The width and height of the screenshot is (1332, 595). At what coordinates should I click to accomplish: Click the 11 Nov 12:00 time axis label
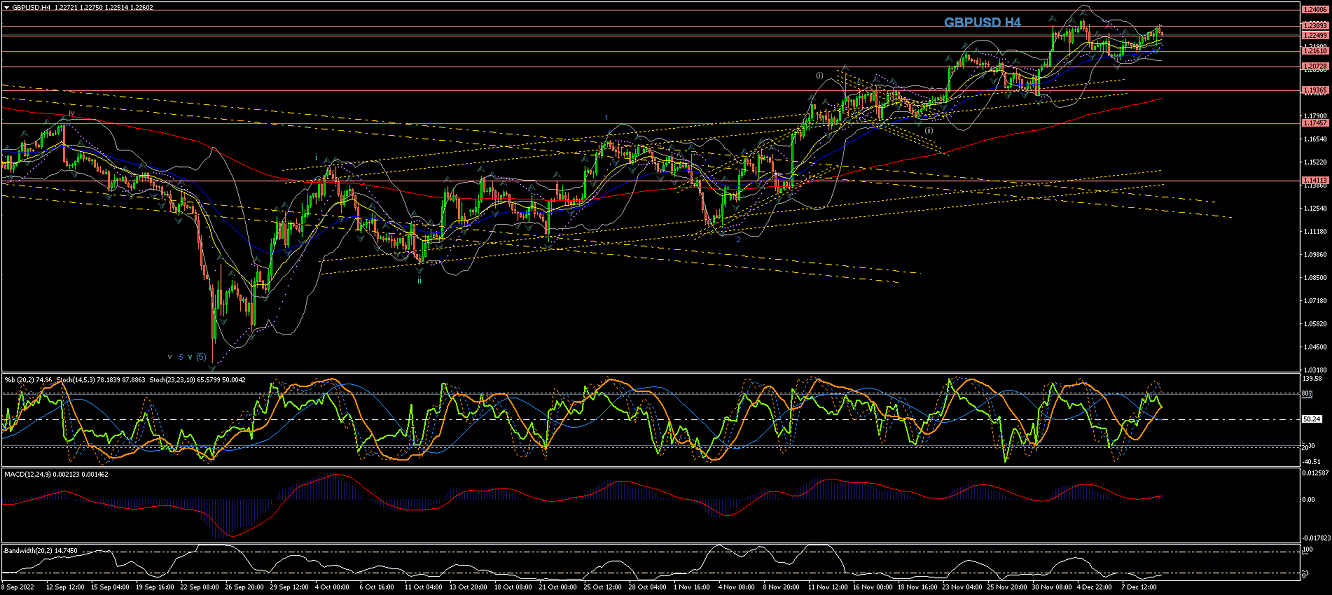click(830, 589)
